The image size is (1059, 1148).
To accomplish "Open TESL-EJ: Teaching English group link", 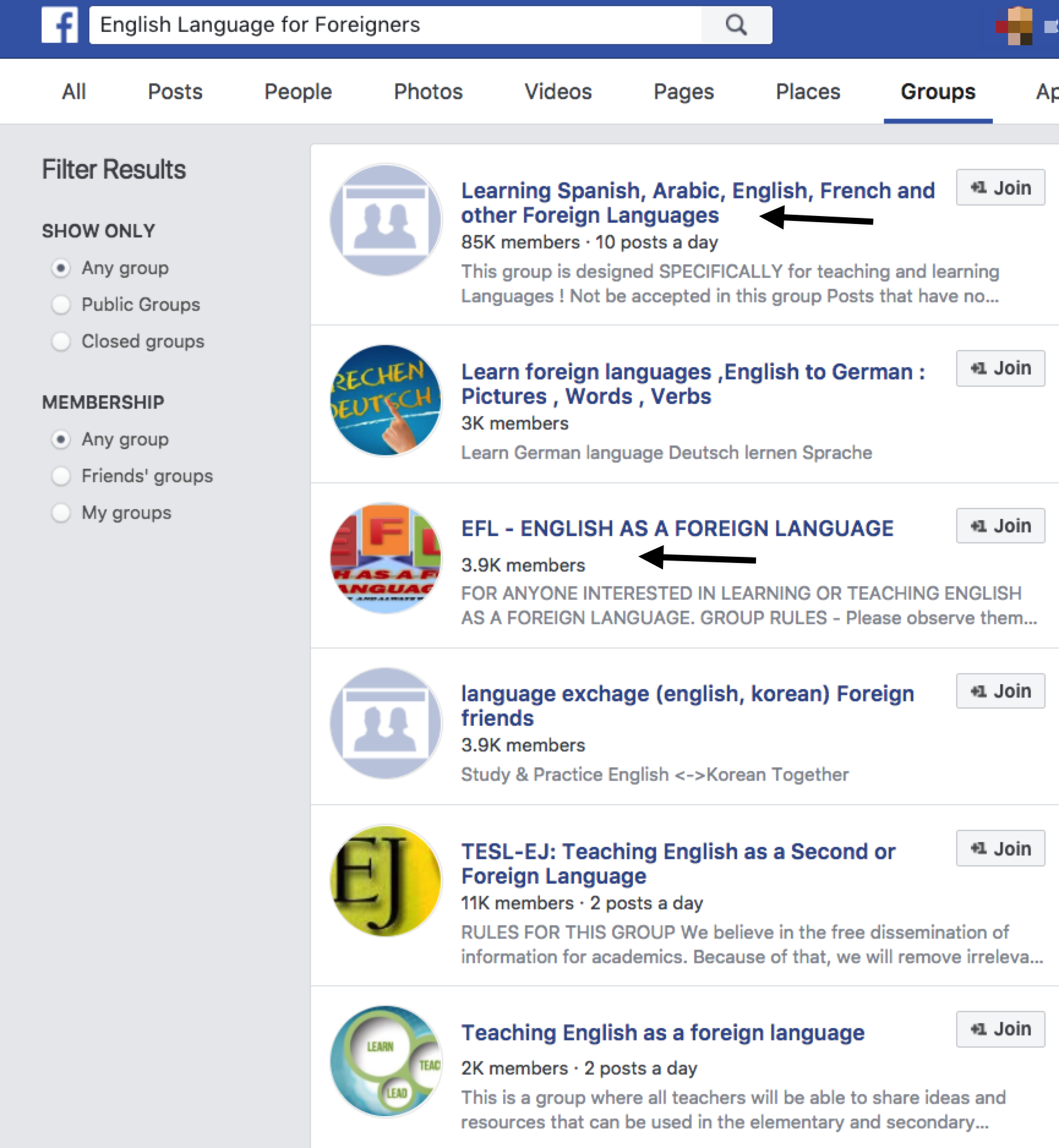I will 678,863.
